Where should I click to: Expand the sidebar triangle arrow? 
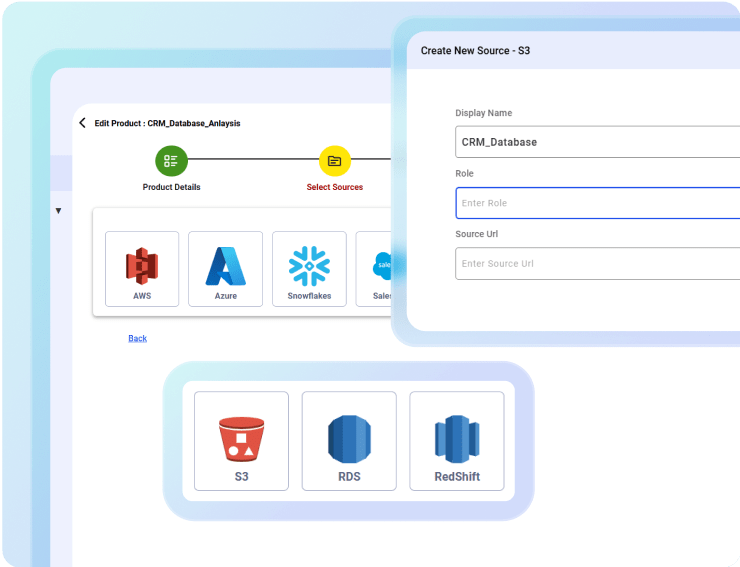(x=59, y=211)
